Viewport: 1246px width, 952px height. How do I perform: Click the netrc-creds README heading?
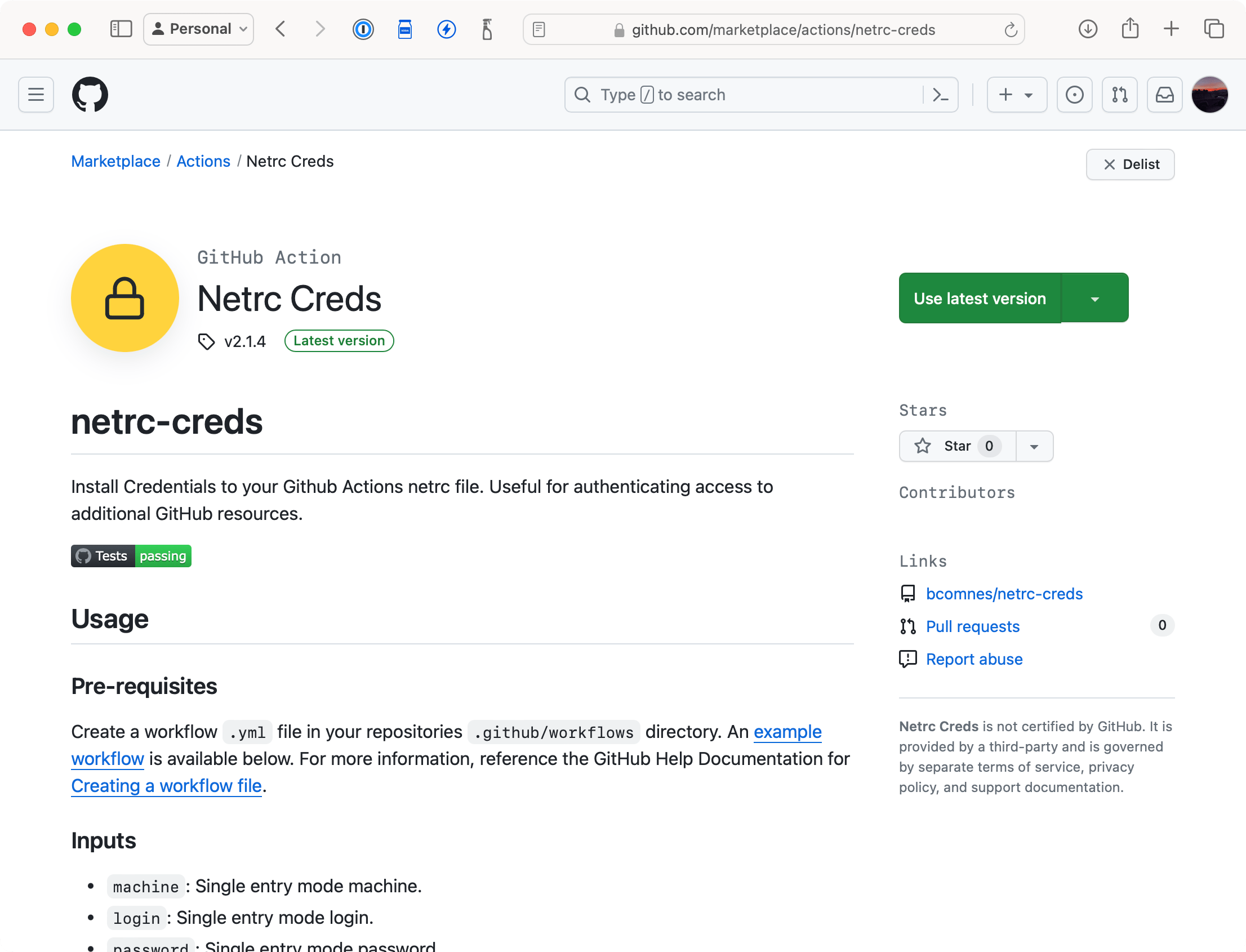(167, 422)
